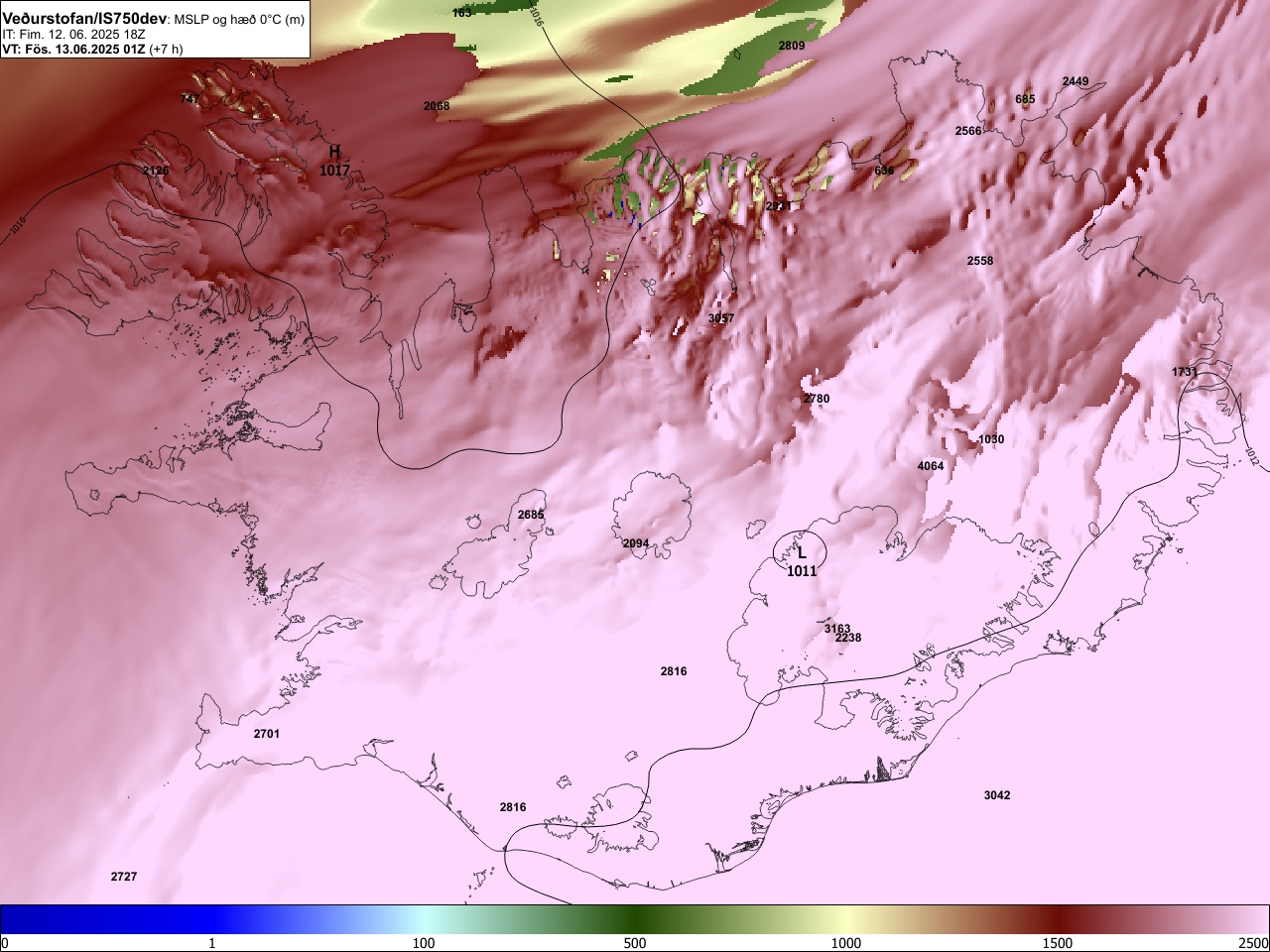Click the '3042' height label
Image resolution: width=1270 pixels, height=952 pixels.
[997, 795]
